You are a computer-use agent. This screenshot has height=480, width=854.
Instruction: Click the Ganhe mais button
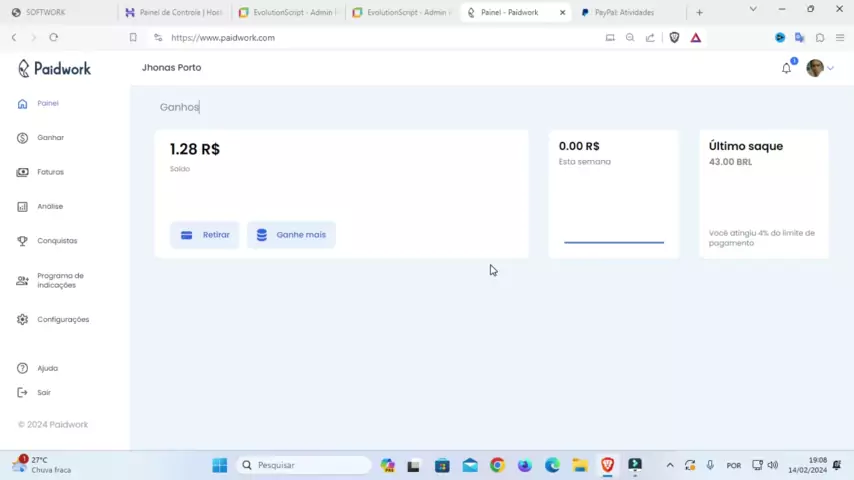pos(291,235)
